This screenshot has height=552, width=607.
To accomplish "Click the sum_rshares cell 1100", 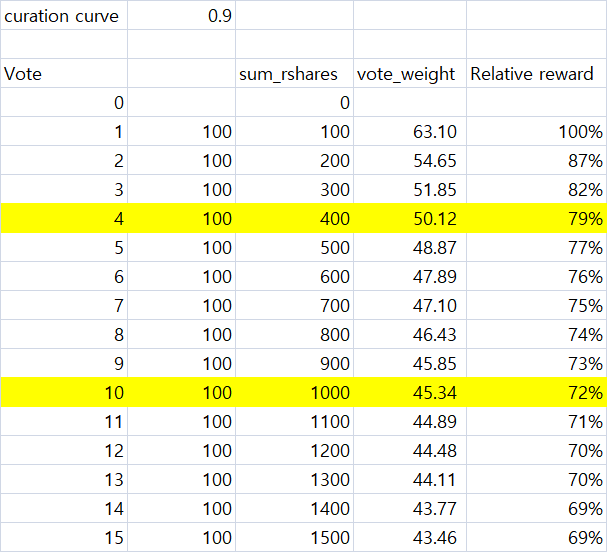I will click(294, 422).
